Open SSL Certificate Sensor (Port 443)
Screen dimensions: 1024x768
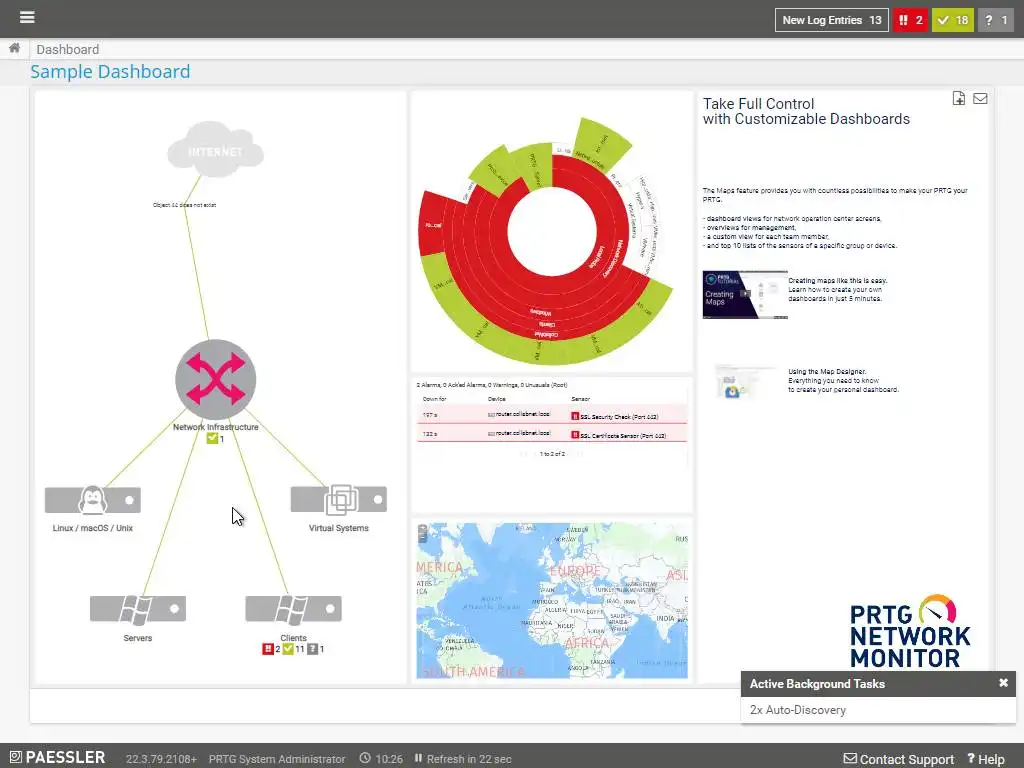(x=623, y=436)
